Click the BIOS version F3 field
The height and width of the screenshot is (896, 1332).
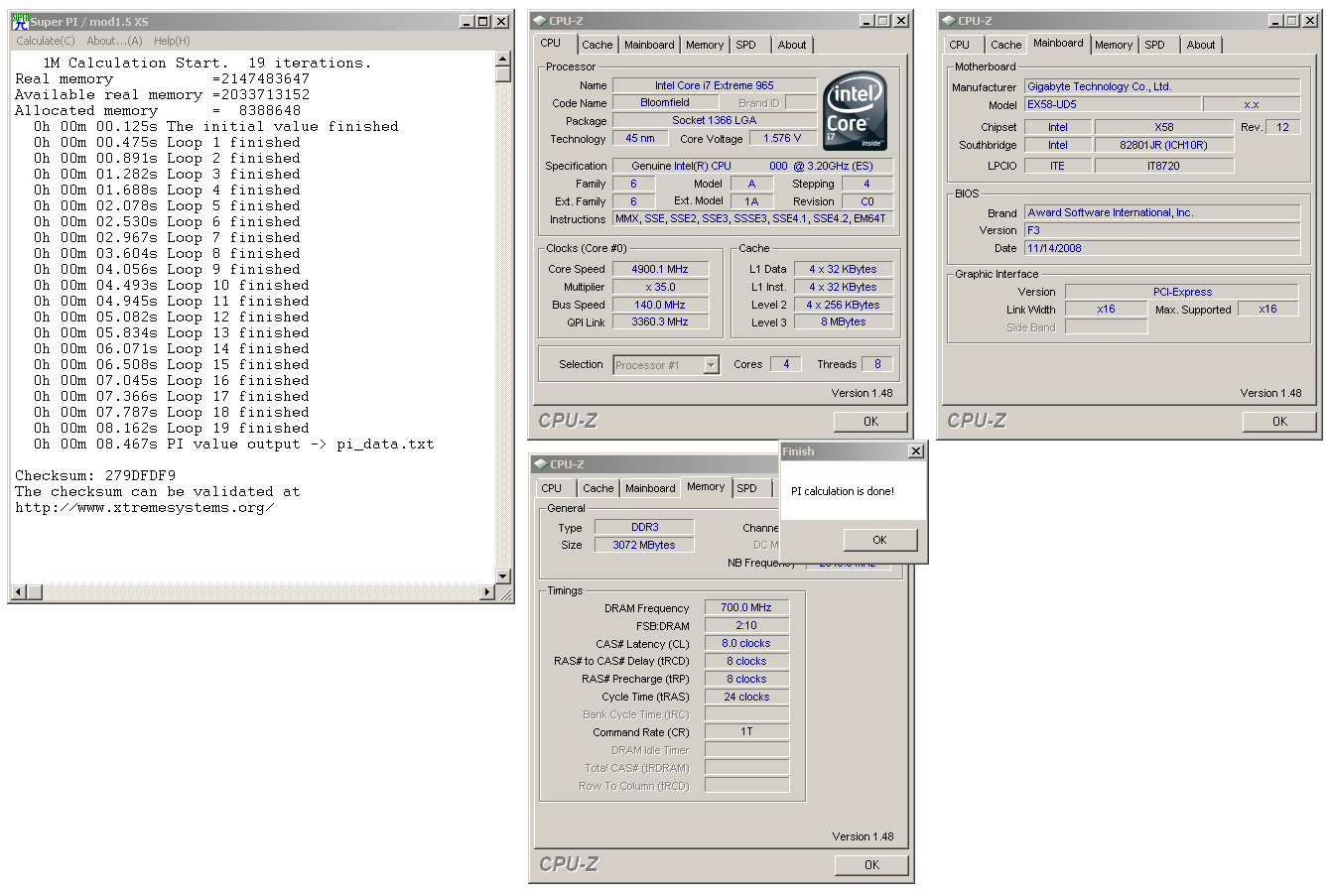1162,230
